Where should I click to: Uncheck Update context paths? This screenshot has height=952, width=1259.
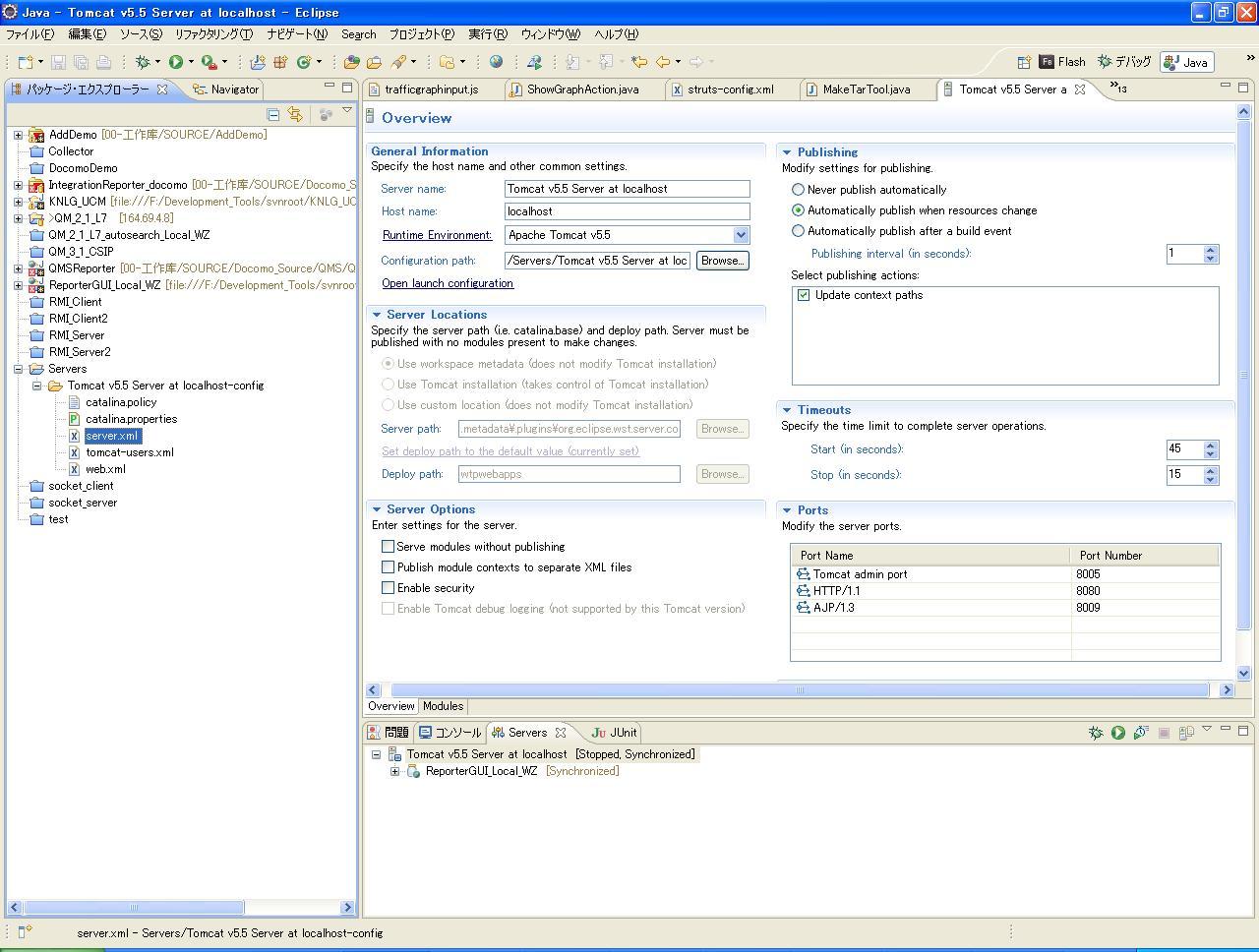pos(804,295)
